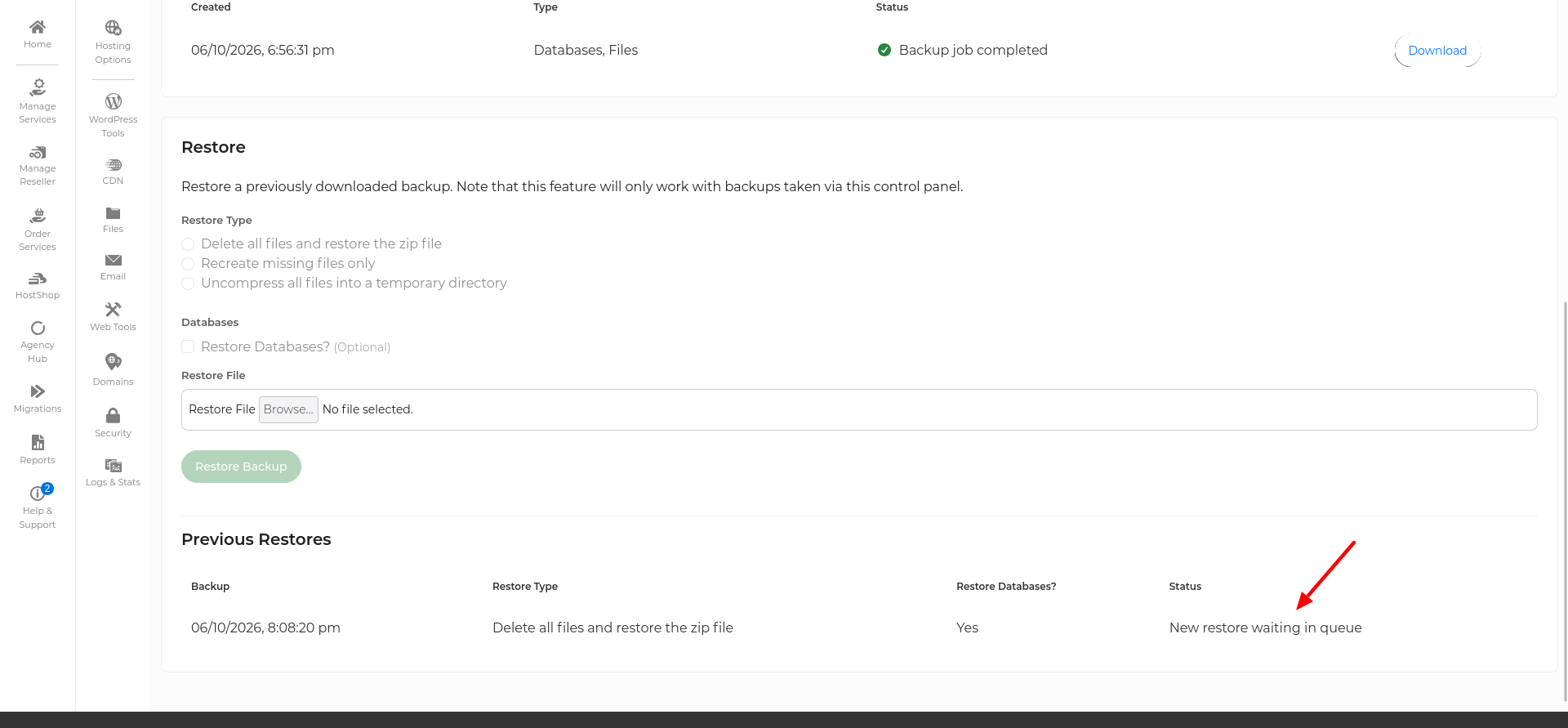Open the Domains section

tap(113, 369)
